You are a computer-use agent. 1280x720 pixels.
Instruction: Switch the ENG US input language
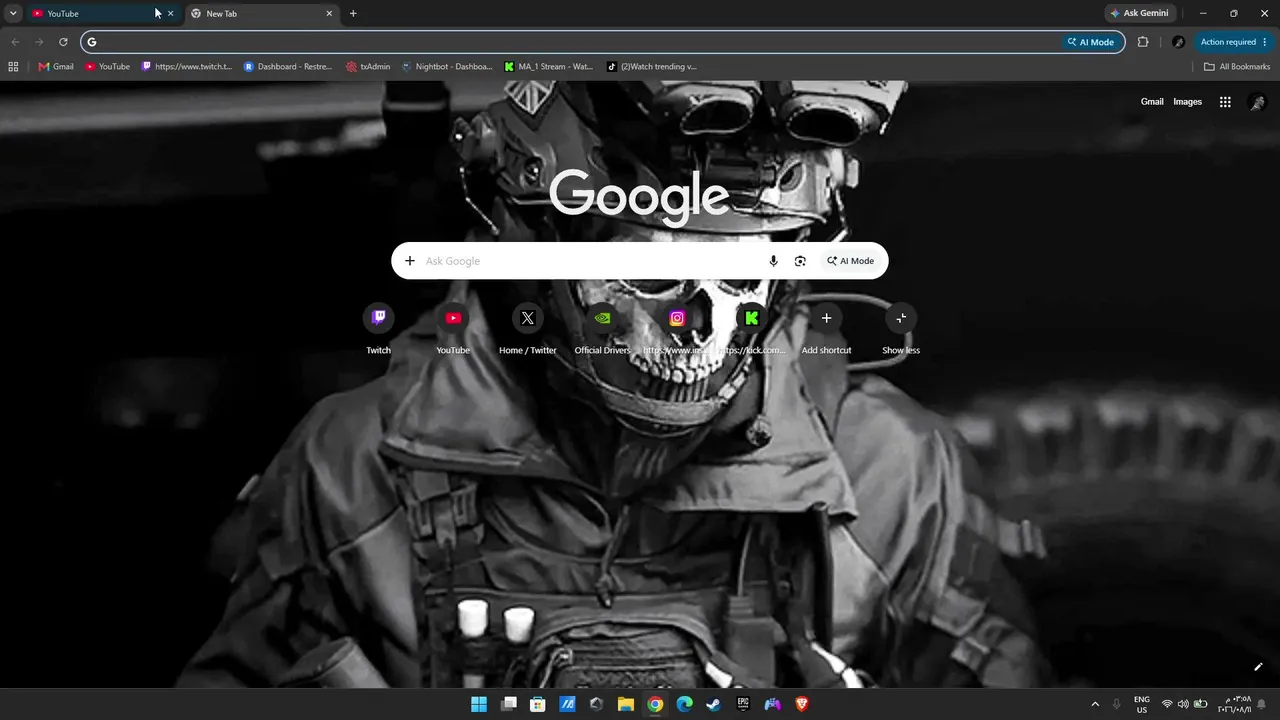[1142, 704]
